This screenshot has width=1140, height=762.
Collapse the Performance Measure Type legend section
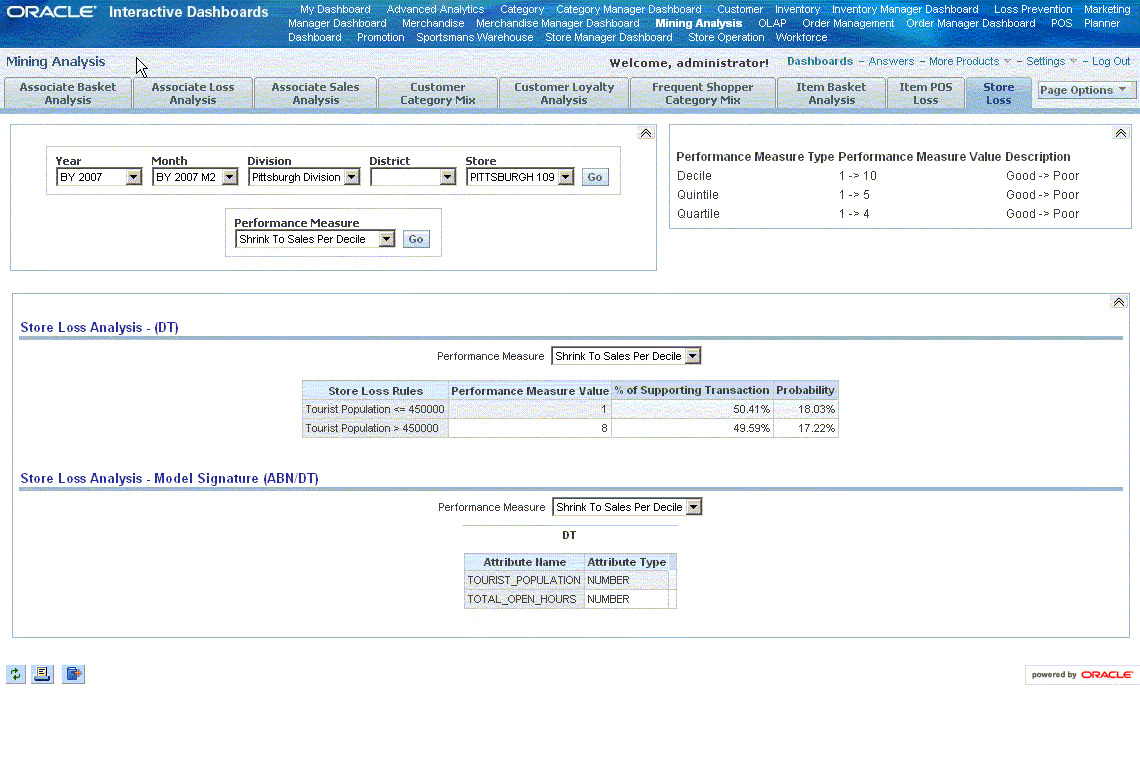pyautogui.click(x=1120, y=133)
